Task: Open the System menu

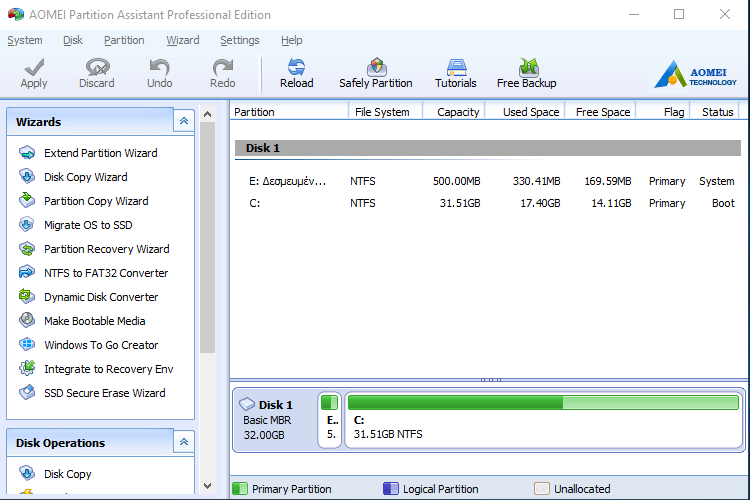Action: pyautogui.click(x=25, y=40)
